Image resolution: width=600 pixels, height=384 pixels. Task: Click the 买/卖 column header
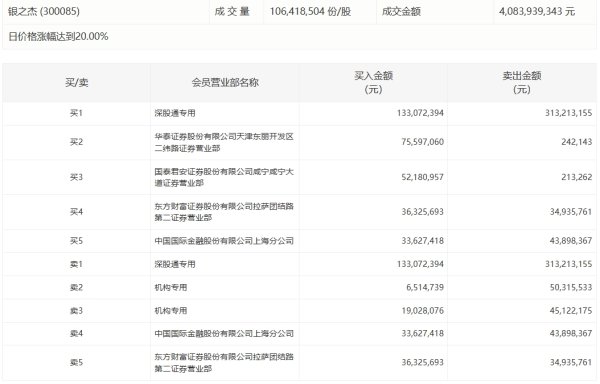click(x=77, y=83)
